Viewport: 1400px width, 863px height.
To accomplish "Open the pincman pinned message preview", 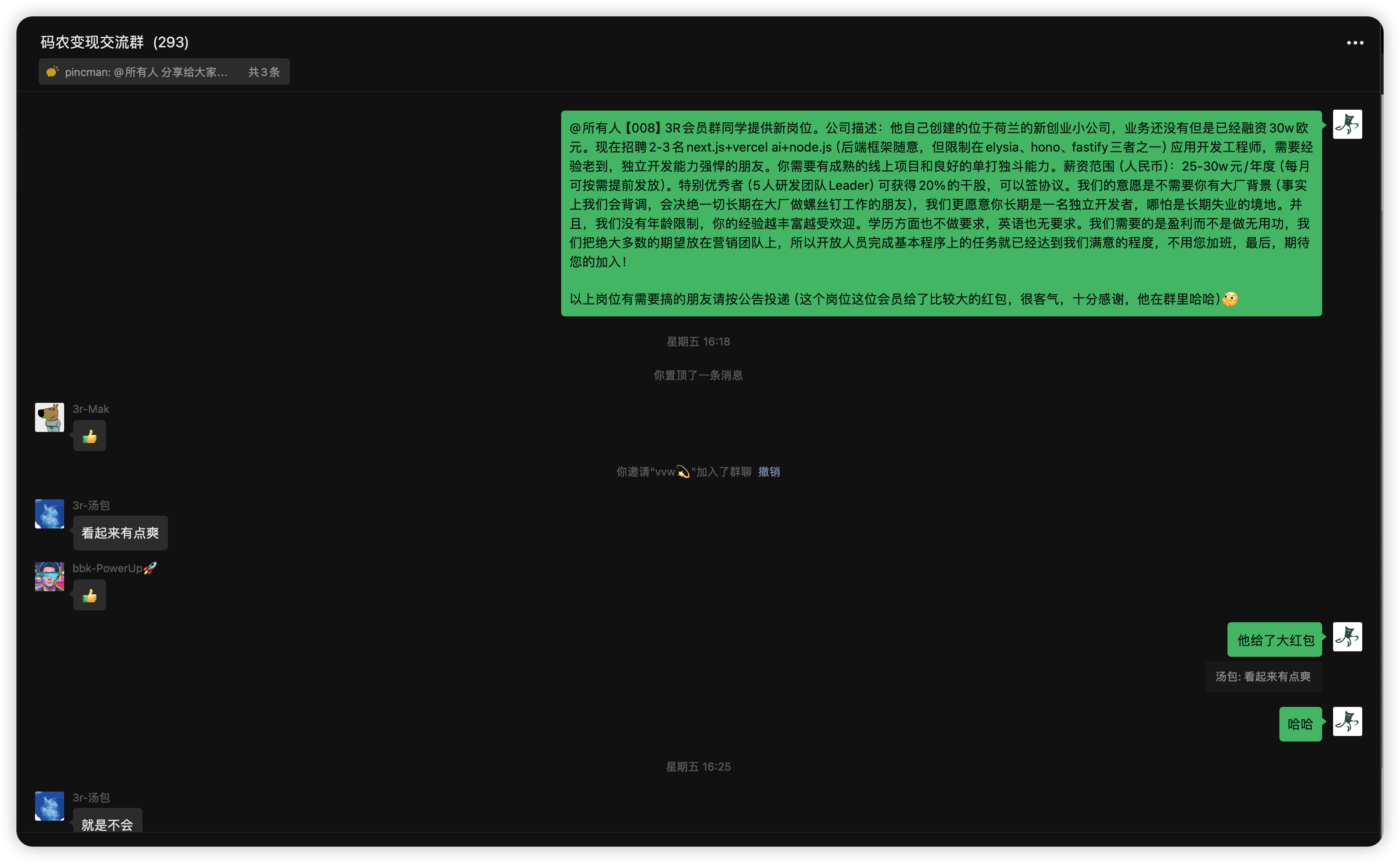I will point(146,72).
